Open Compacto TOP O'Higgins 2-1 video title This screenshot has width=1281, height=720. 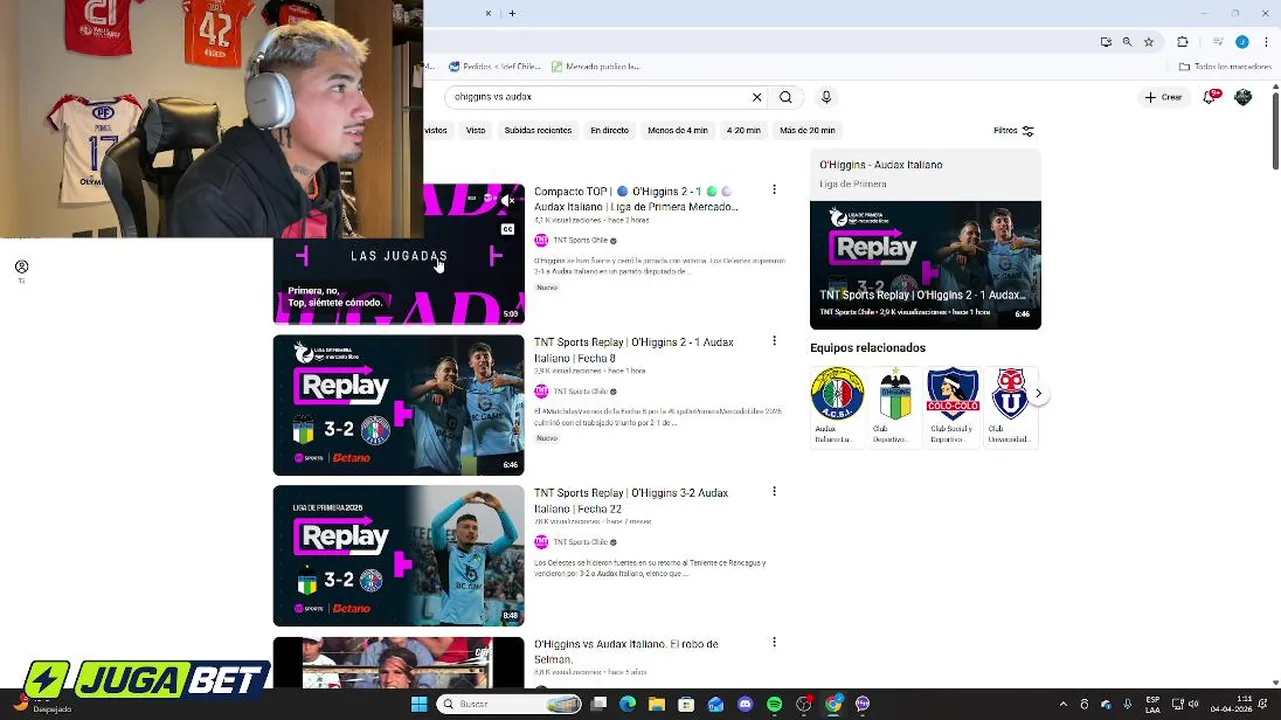(x=636, y=199)
